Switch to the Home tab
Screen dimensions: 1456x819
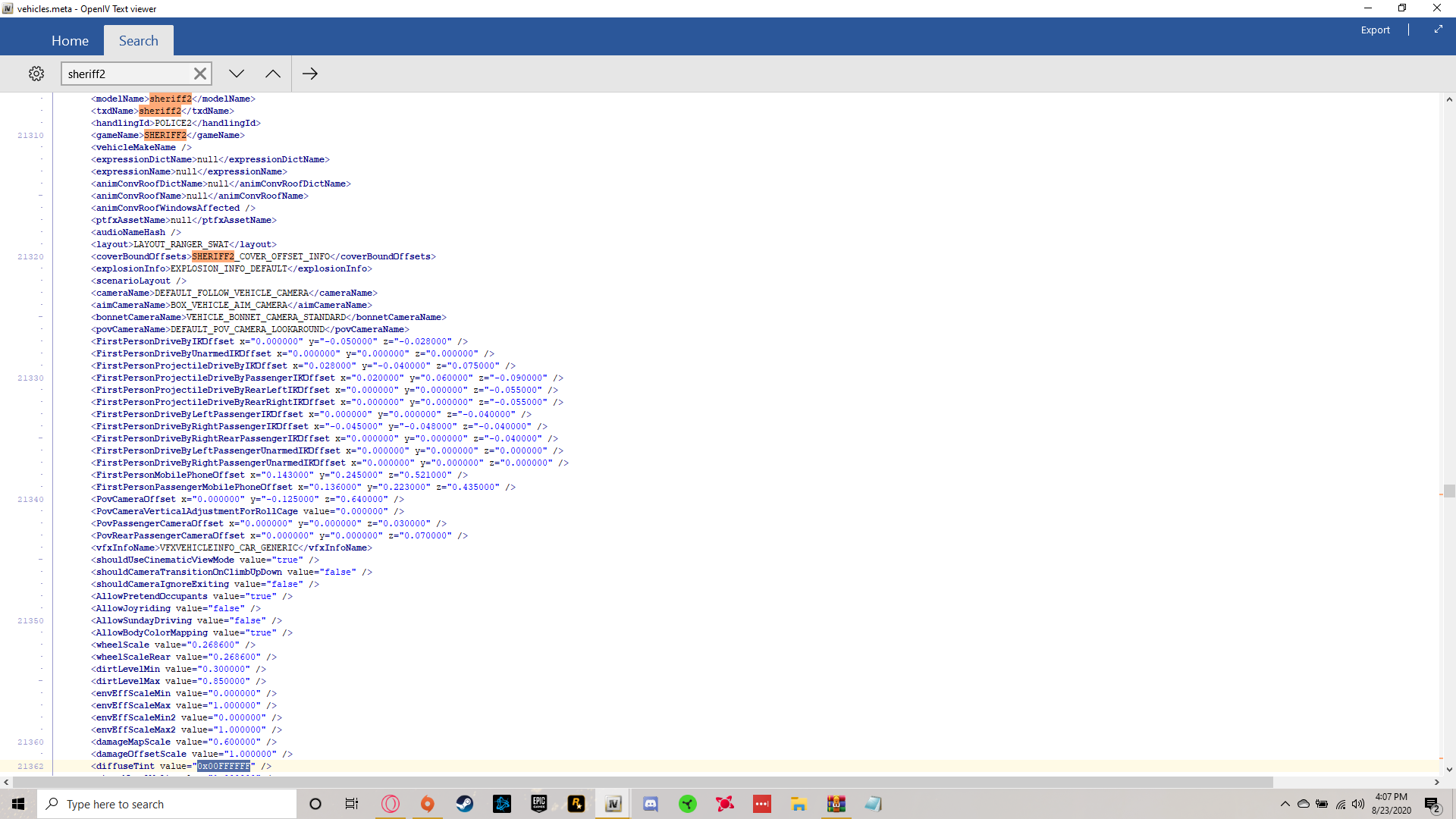click(x=70, y=41)
